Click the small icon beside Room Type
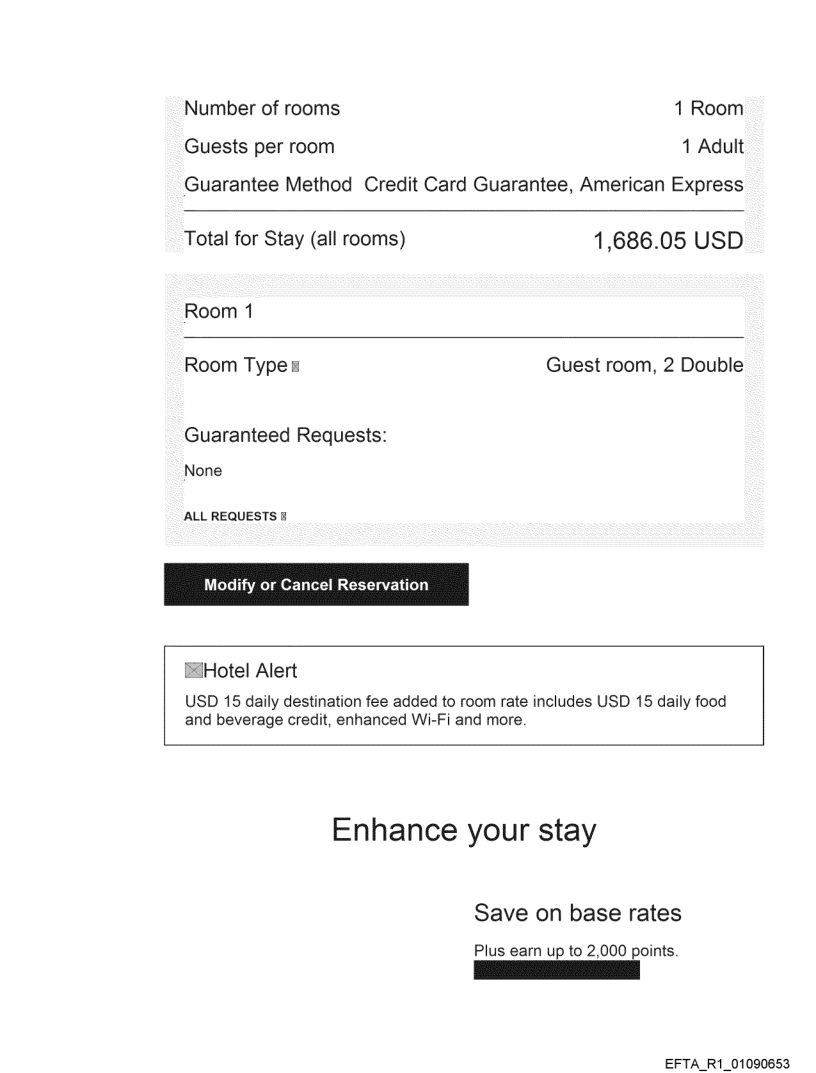Screen dimensions: 816x1073 [294, 367]
